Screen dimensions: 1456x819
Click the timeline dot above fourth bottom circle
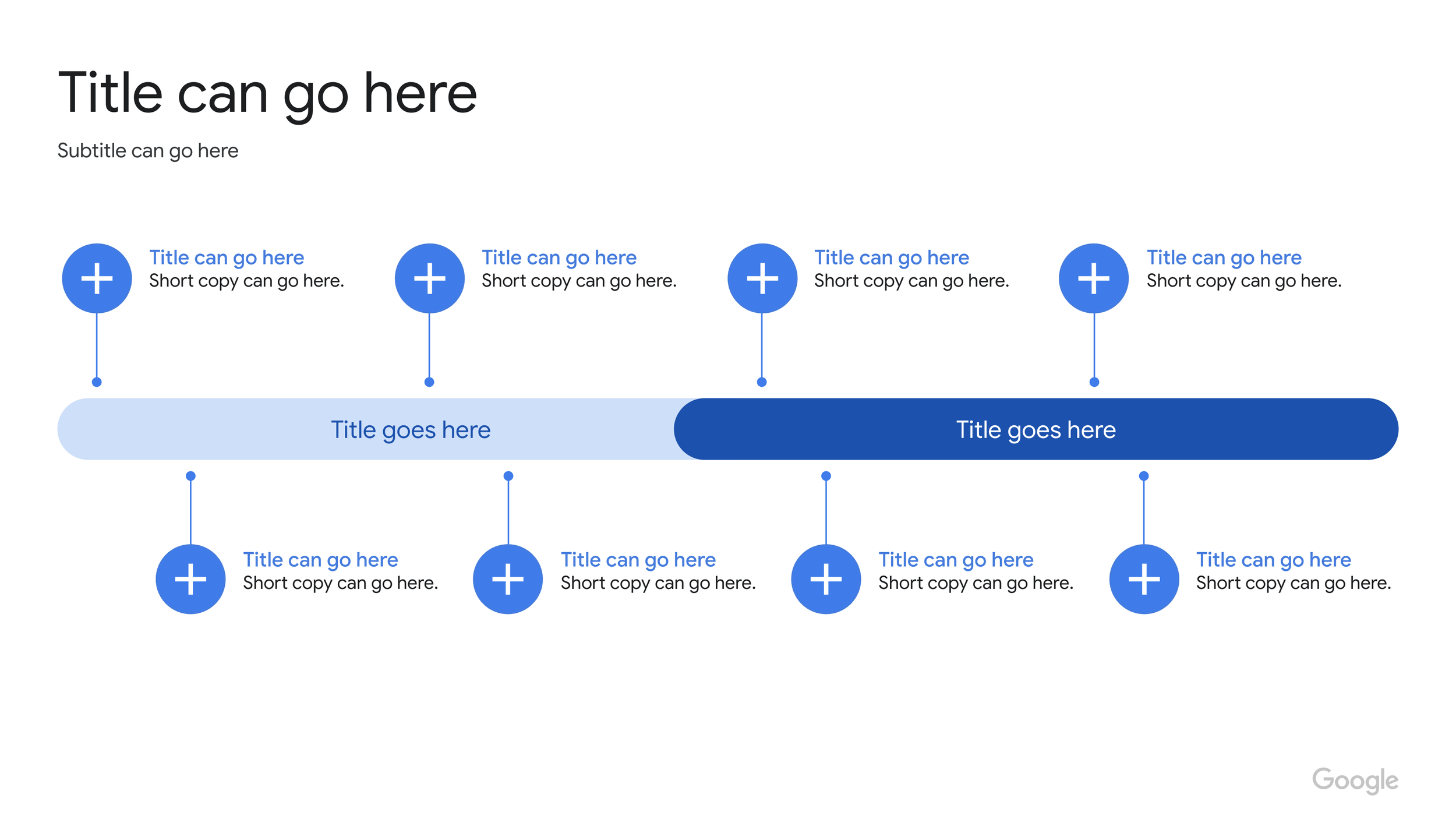(1144, 476)
